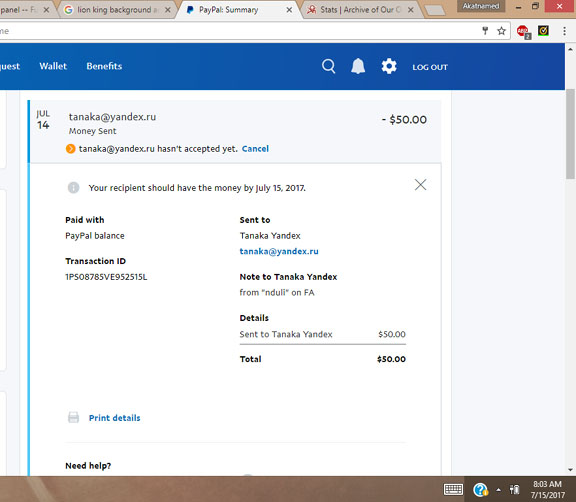Open the notifications bell icon
The image size is (576, 502).
tap(358, 66)
